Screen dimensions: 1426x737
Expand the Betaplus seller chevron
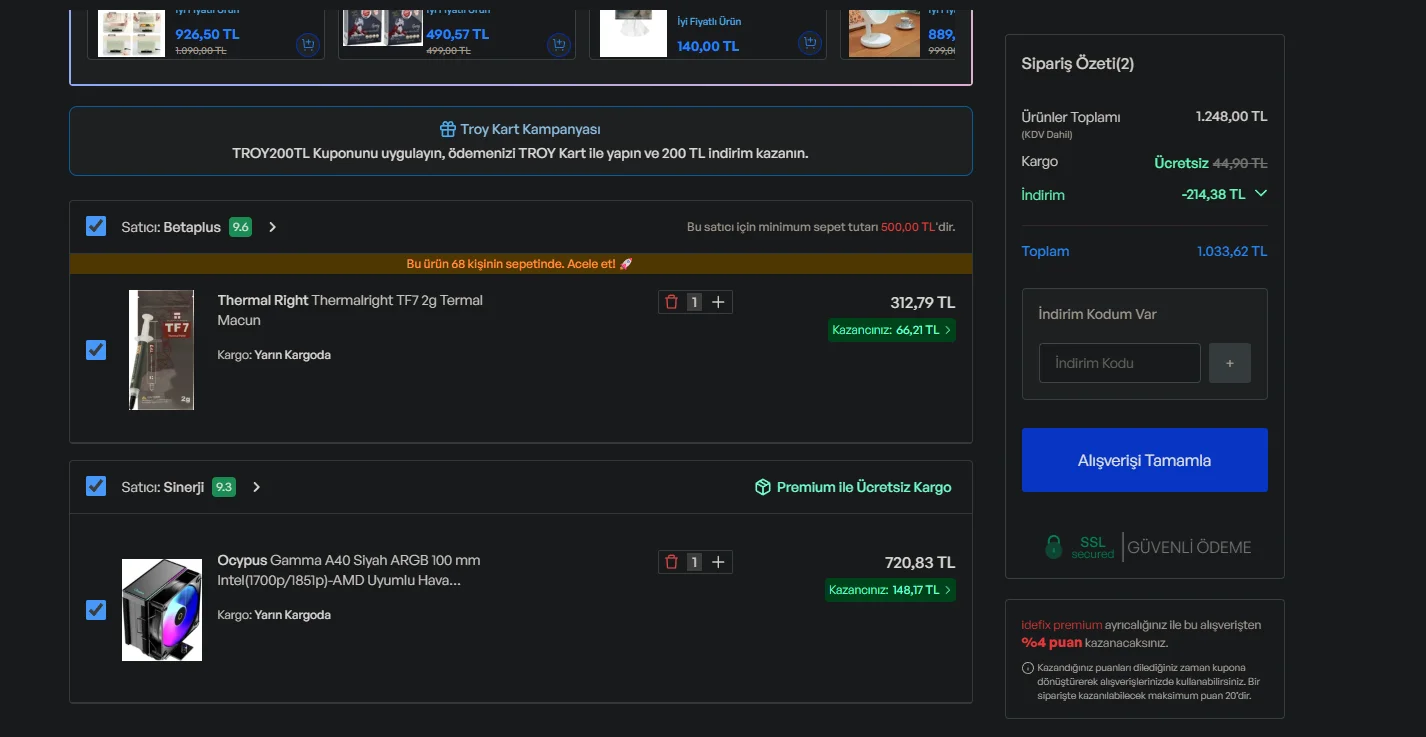tap(272, 227)
